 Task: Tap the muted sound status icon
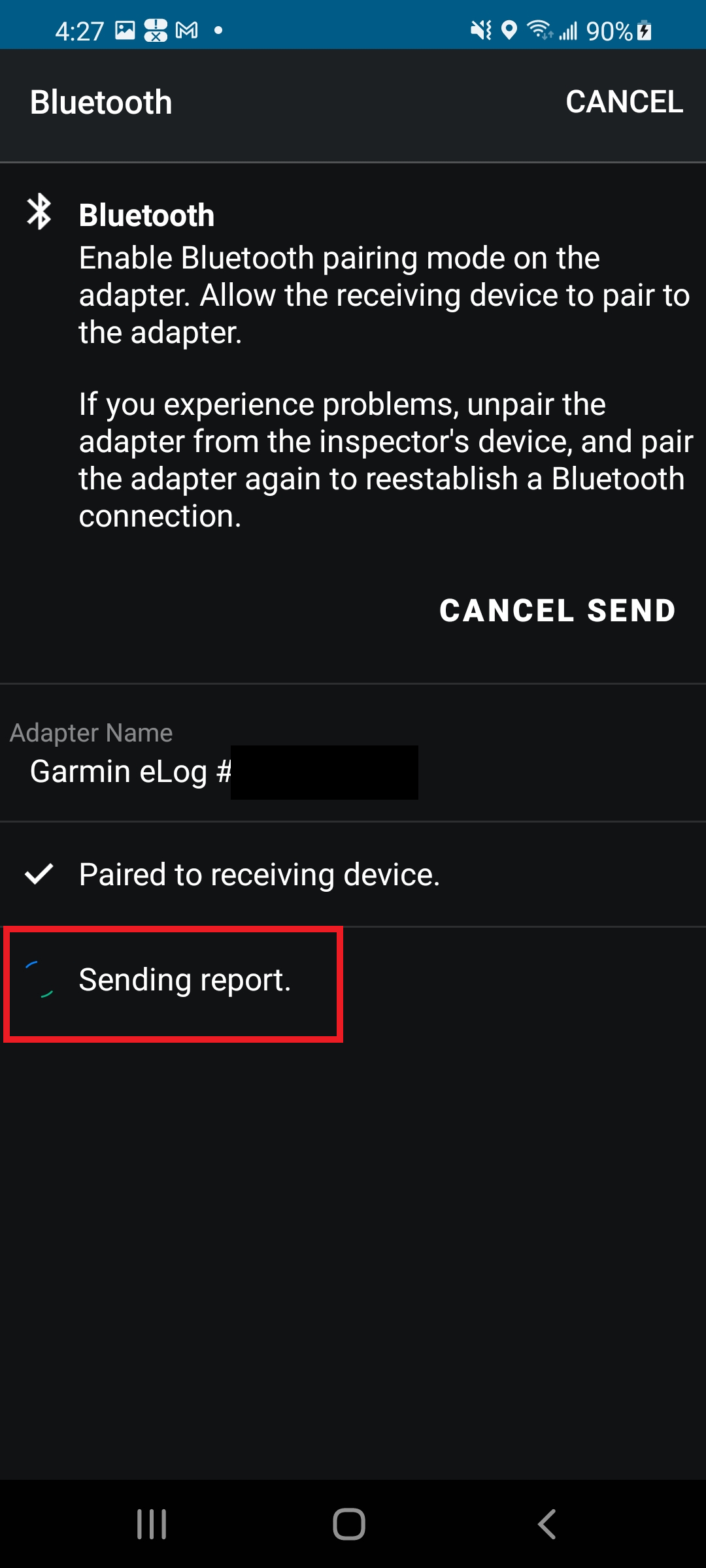click(x=481, y=30)
